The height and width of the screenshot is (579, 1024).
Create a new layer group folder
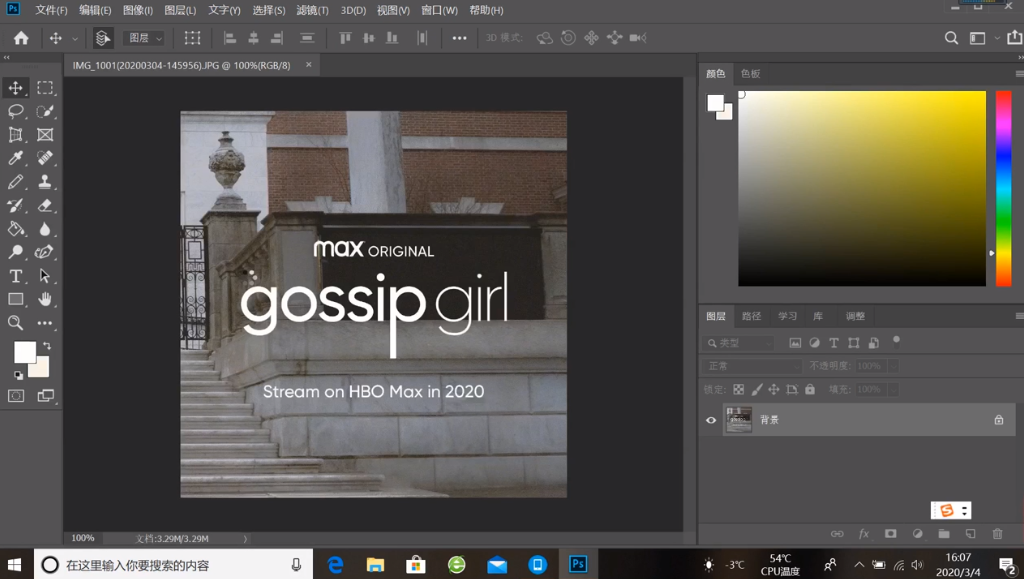[x=944, y=533]
